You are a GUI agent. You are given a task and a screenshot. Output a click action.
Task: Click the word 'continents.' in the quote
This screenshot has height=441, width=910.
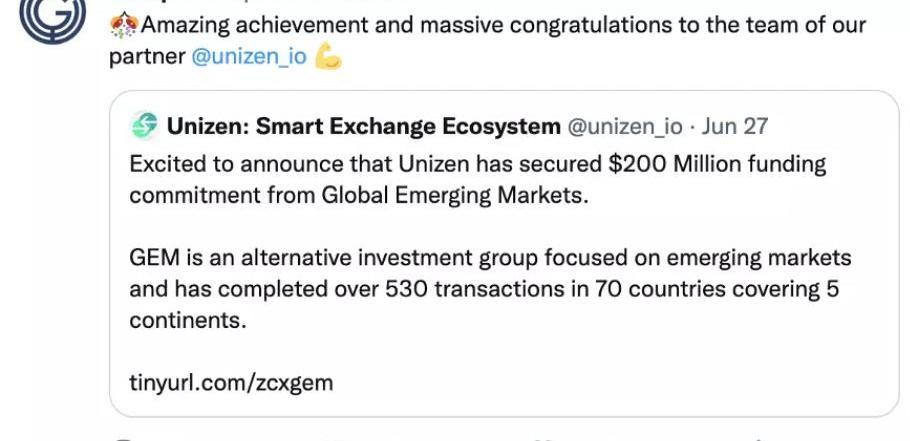[x=188, y=320]
